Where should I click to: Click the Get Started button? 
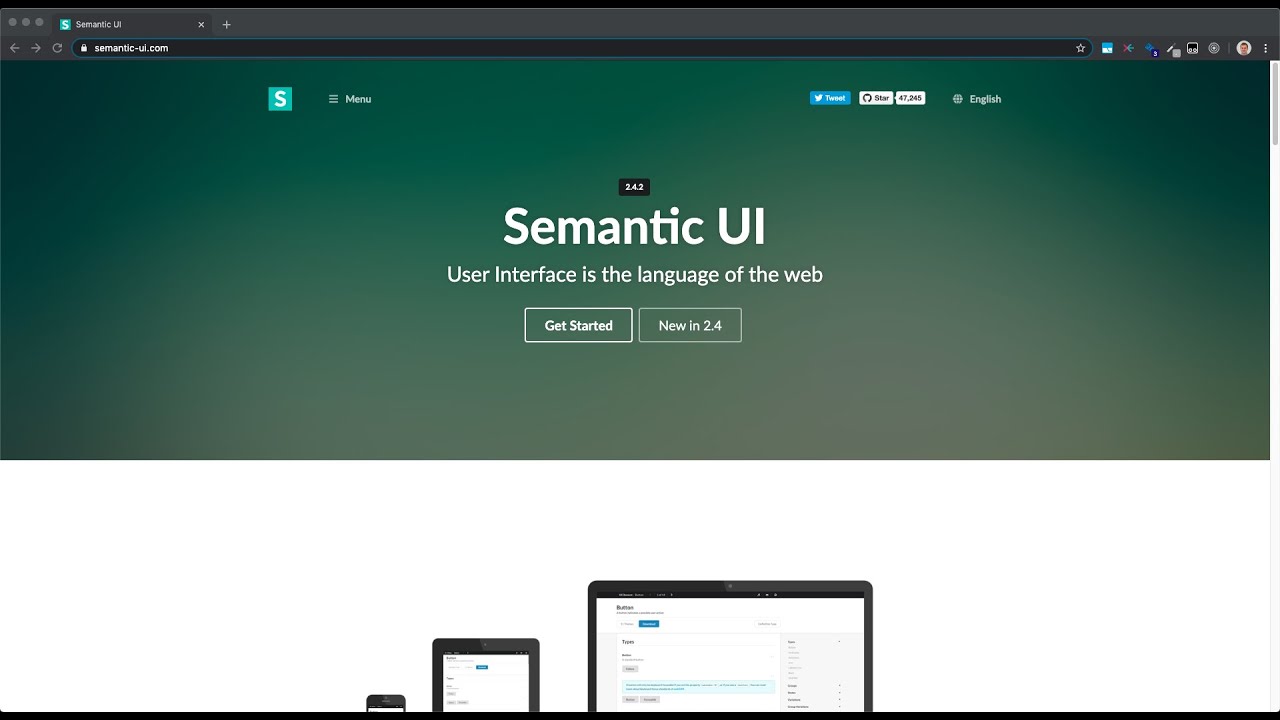[x=578, y=325]
